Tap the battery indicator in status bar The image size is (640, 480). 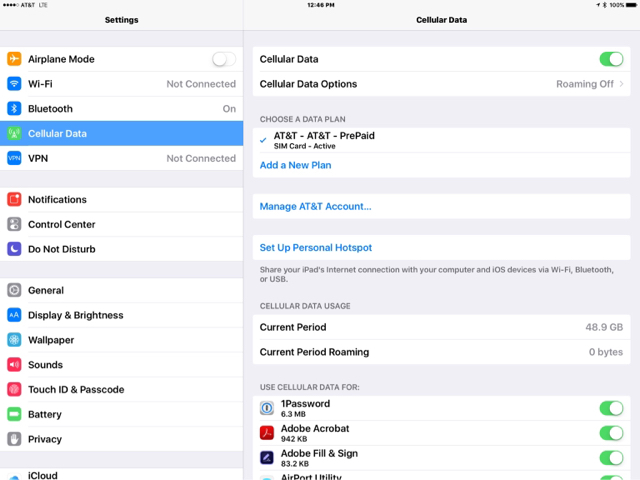point(631,5)
